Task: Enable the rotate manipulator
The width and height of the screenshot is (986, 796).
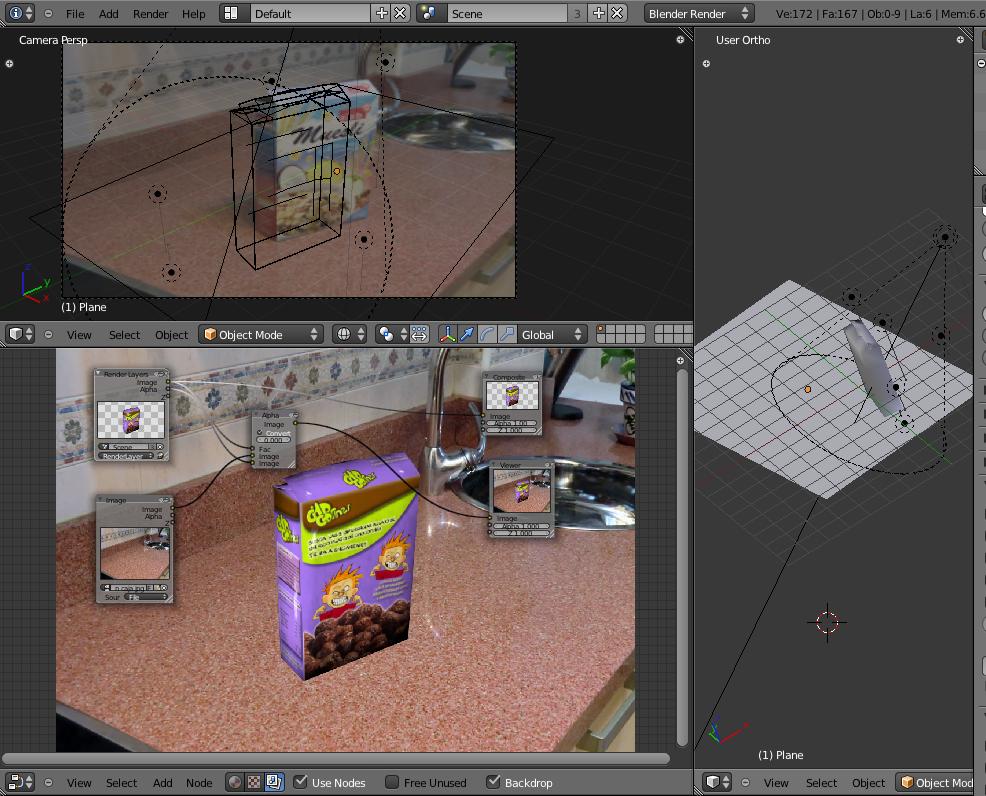Action: [x=487, y=334]
